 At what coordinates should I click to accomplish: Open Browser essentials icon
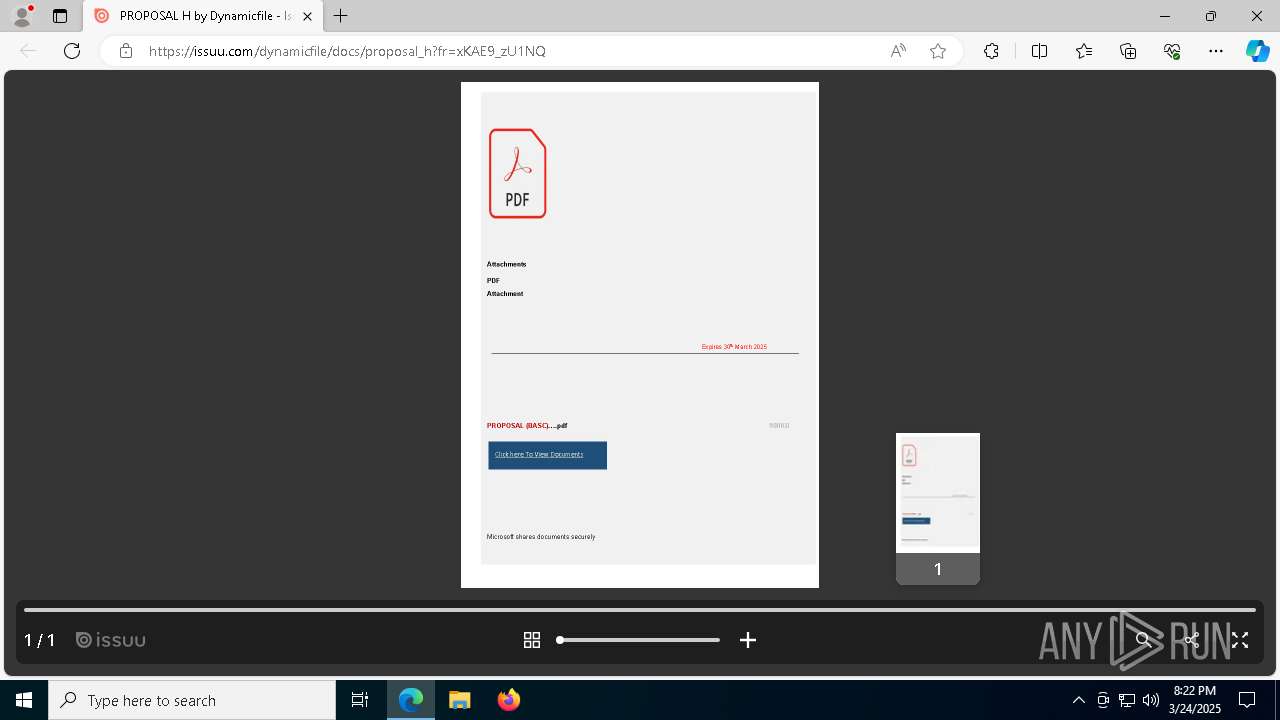coord(1172,51)
